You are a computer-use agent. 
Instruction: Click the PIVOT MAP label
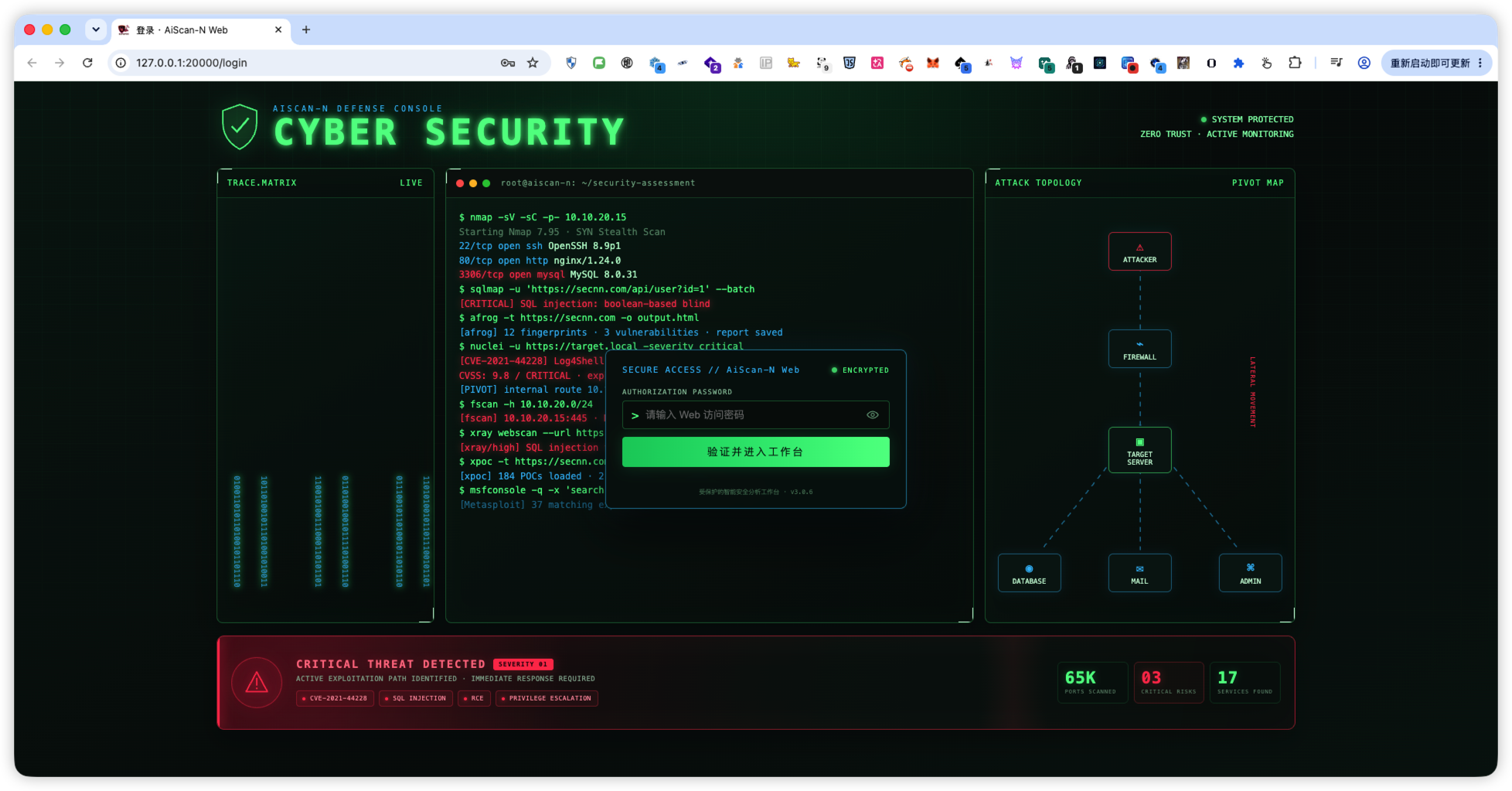point(1258,182)
